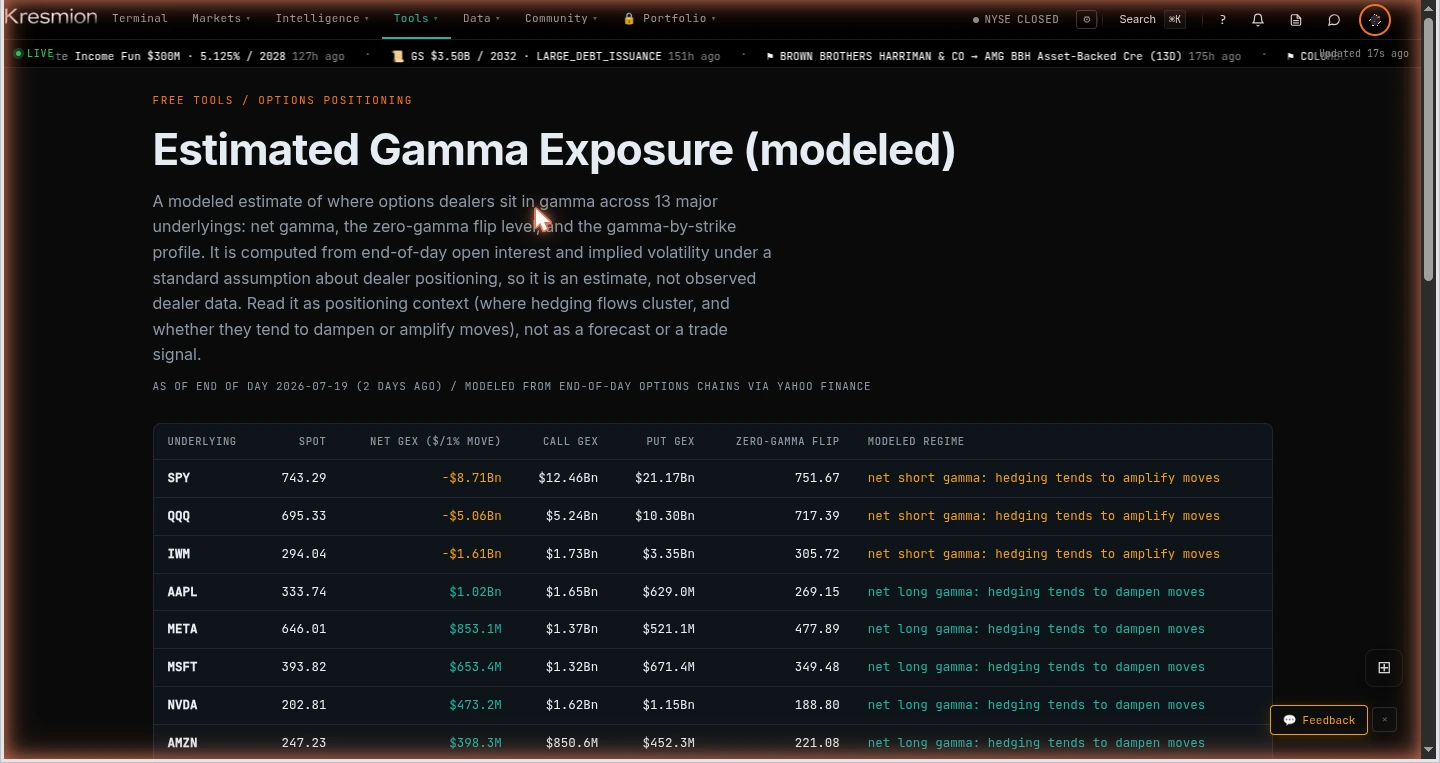Open the document icon in top bar
1440x763 pixels.
tap(1296, 19)
